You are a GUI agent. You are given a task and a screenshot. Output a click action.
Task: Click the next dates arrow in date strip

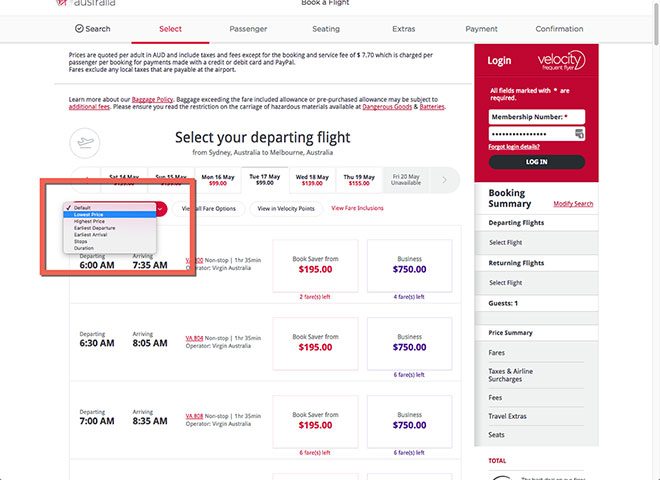(444, 180)
